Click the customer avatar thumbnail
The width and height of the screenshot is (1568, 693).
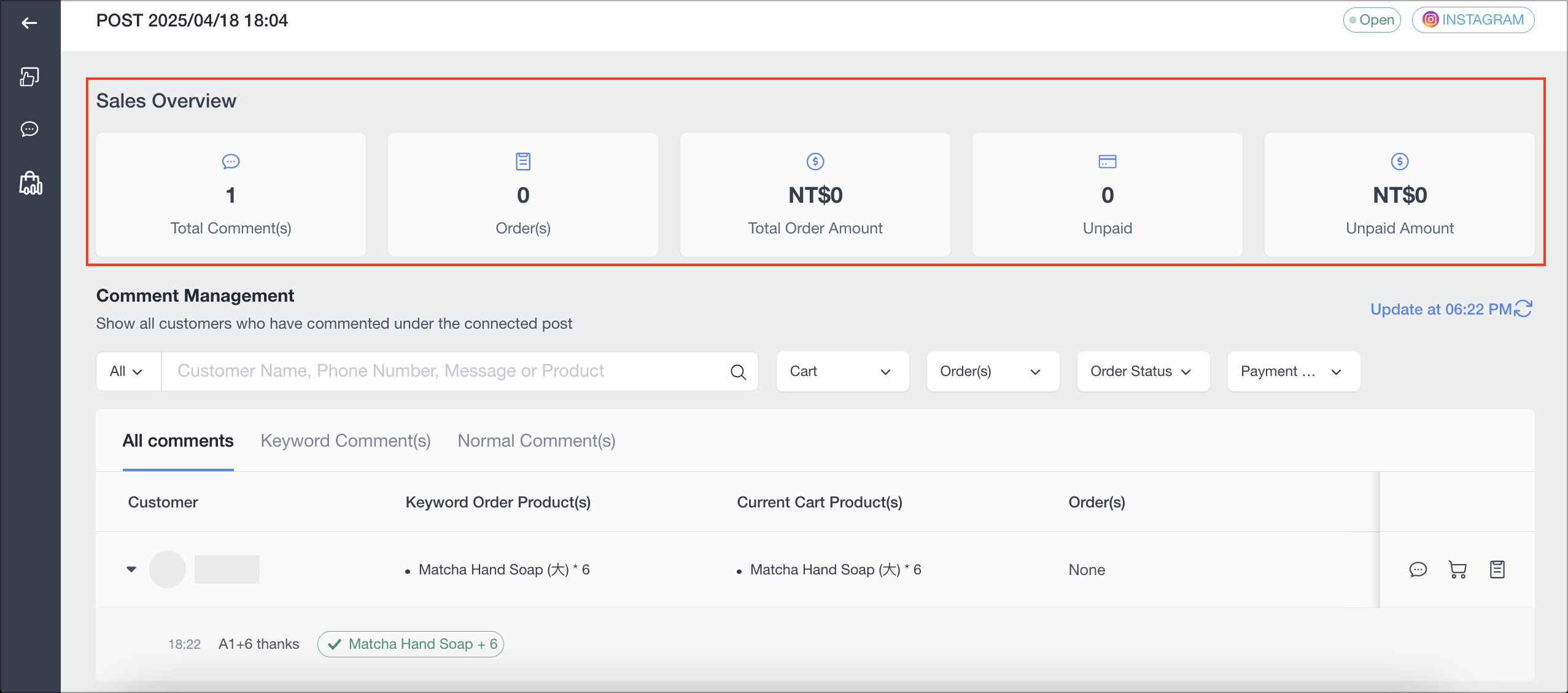tap(168, 570)
